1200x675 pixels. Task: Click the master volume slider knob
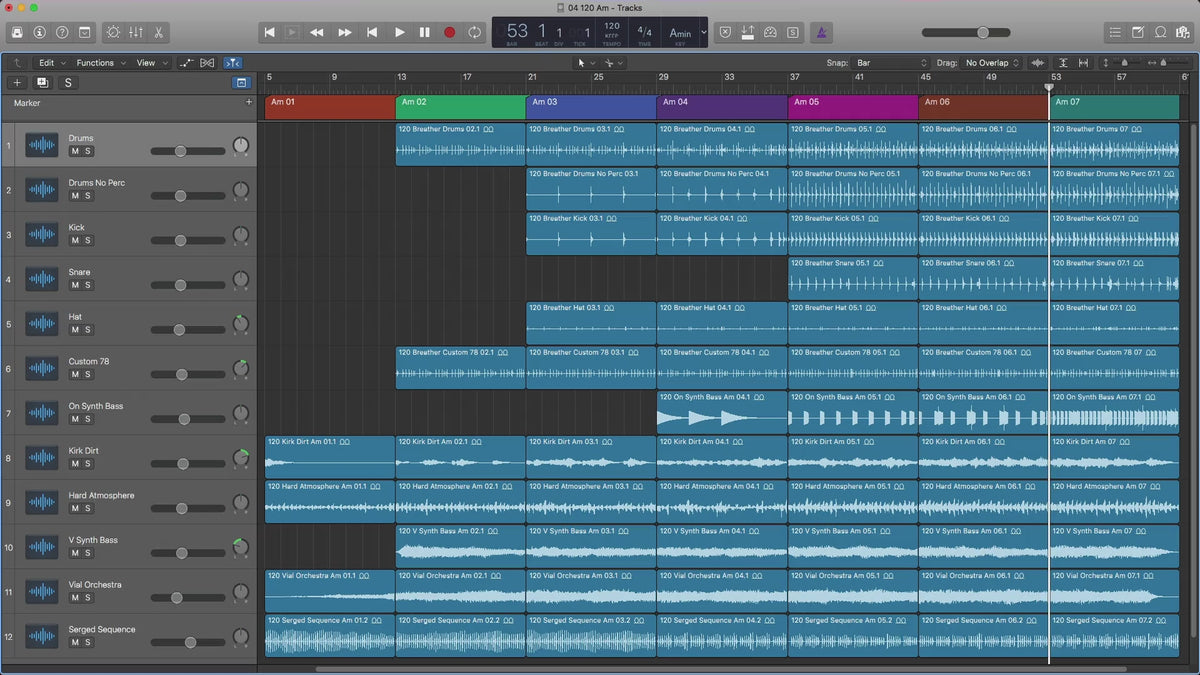pos(983,32)
